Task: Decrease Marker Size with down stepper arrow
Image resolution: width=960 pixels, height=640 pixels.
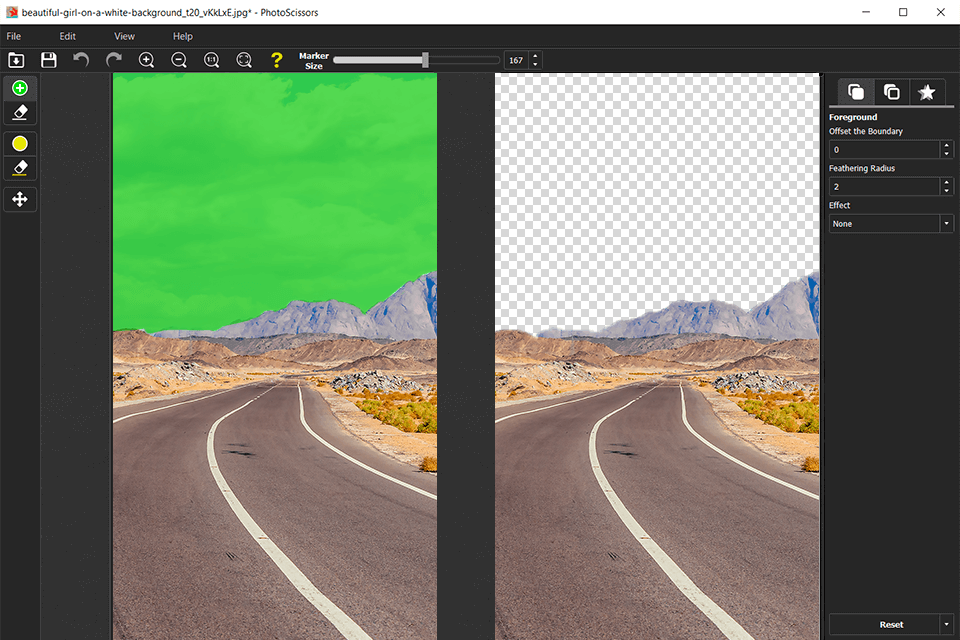Action: [535, 64]
